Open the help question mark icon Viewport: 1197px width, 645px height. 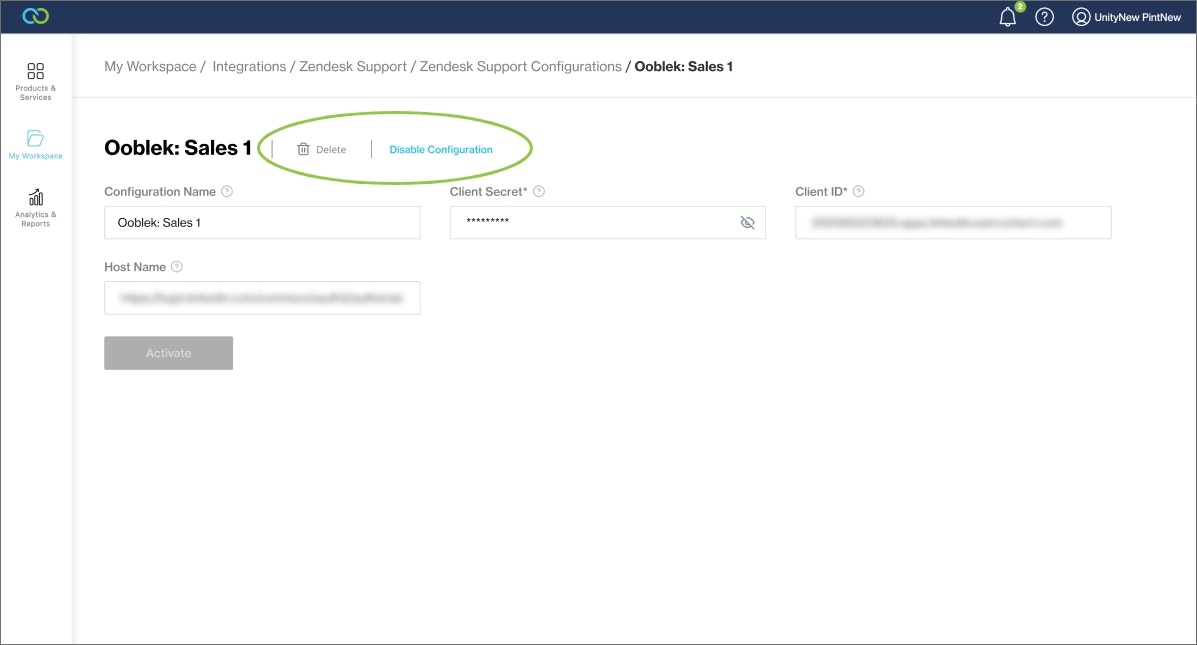(1044, 17)
